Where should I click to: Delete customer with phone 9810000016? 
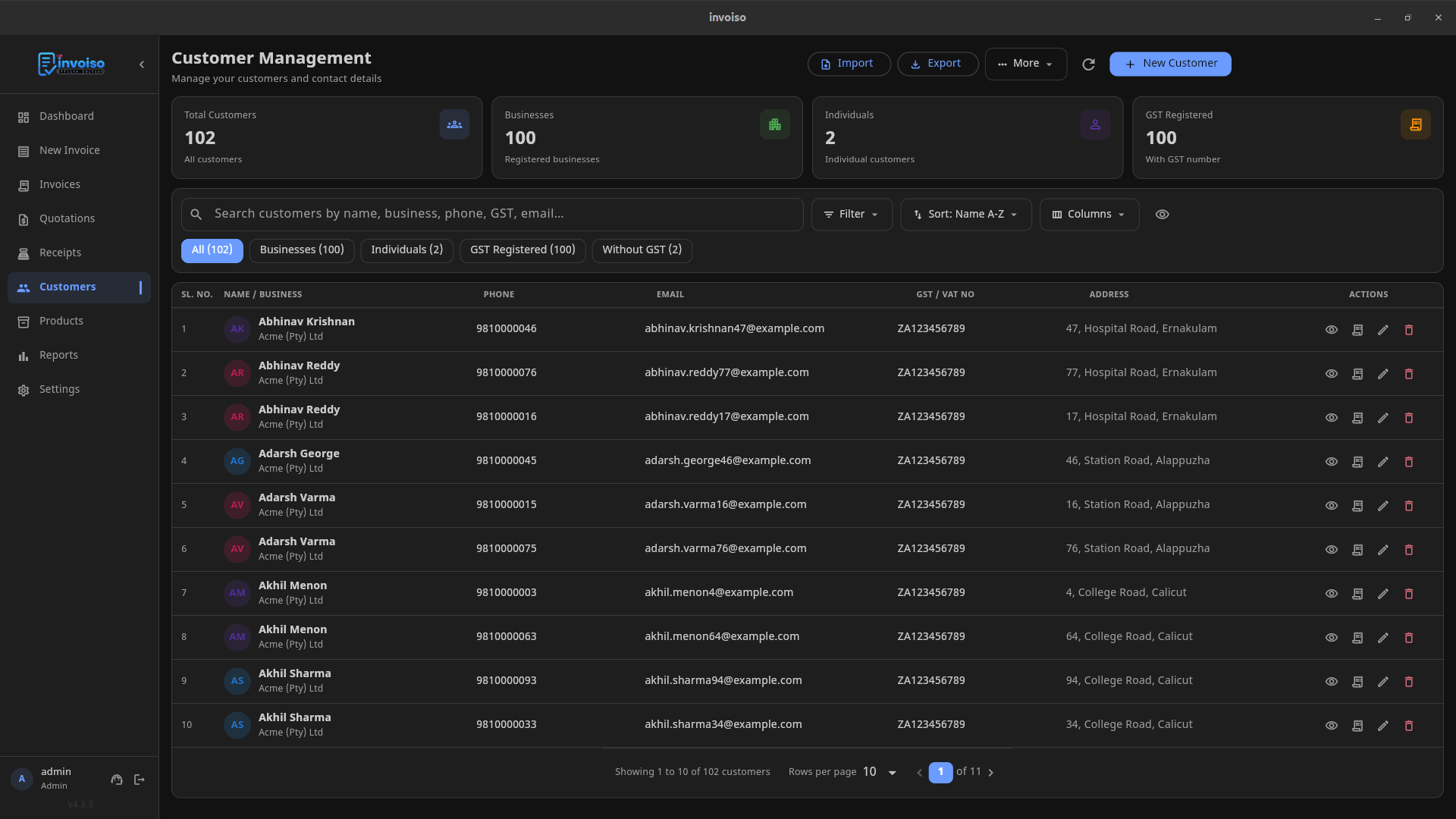coord(1409,418)
